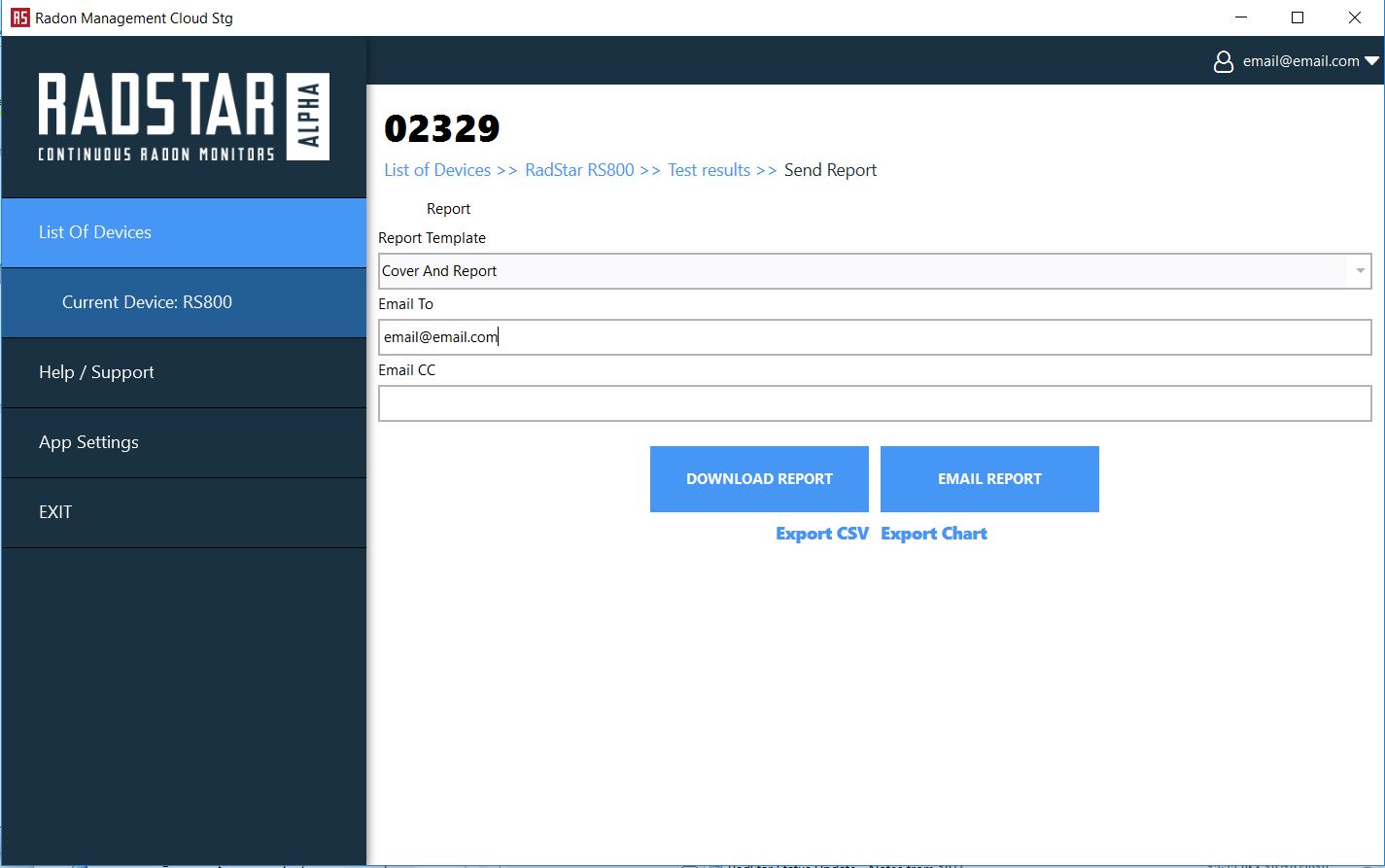Open the Report Template dropdown

click(873, 271)
